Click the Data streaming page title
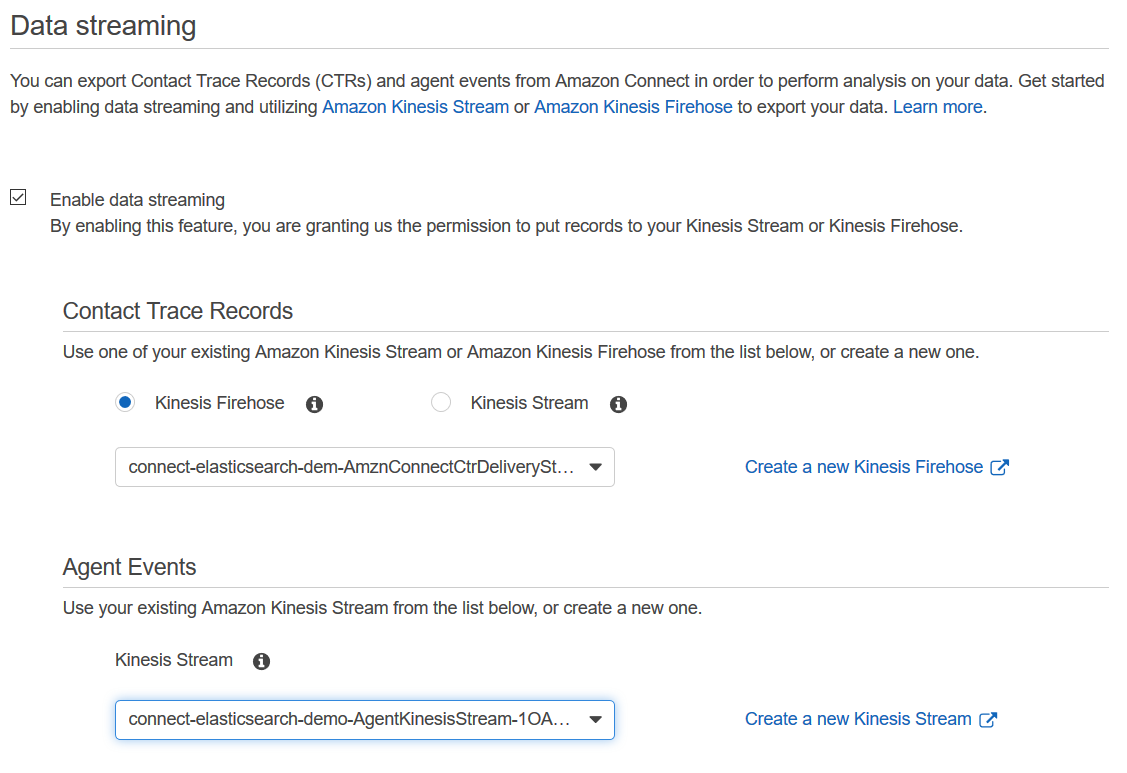Viewport: 1127px width, 773px height. [x=104, y=26]
